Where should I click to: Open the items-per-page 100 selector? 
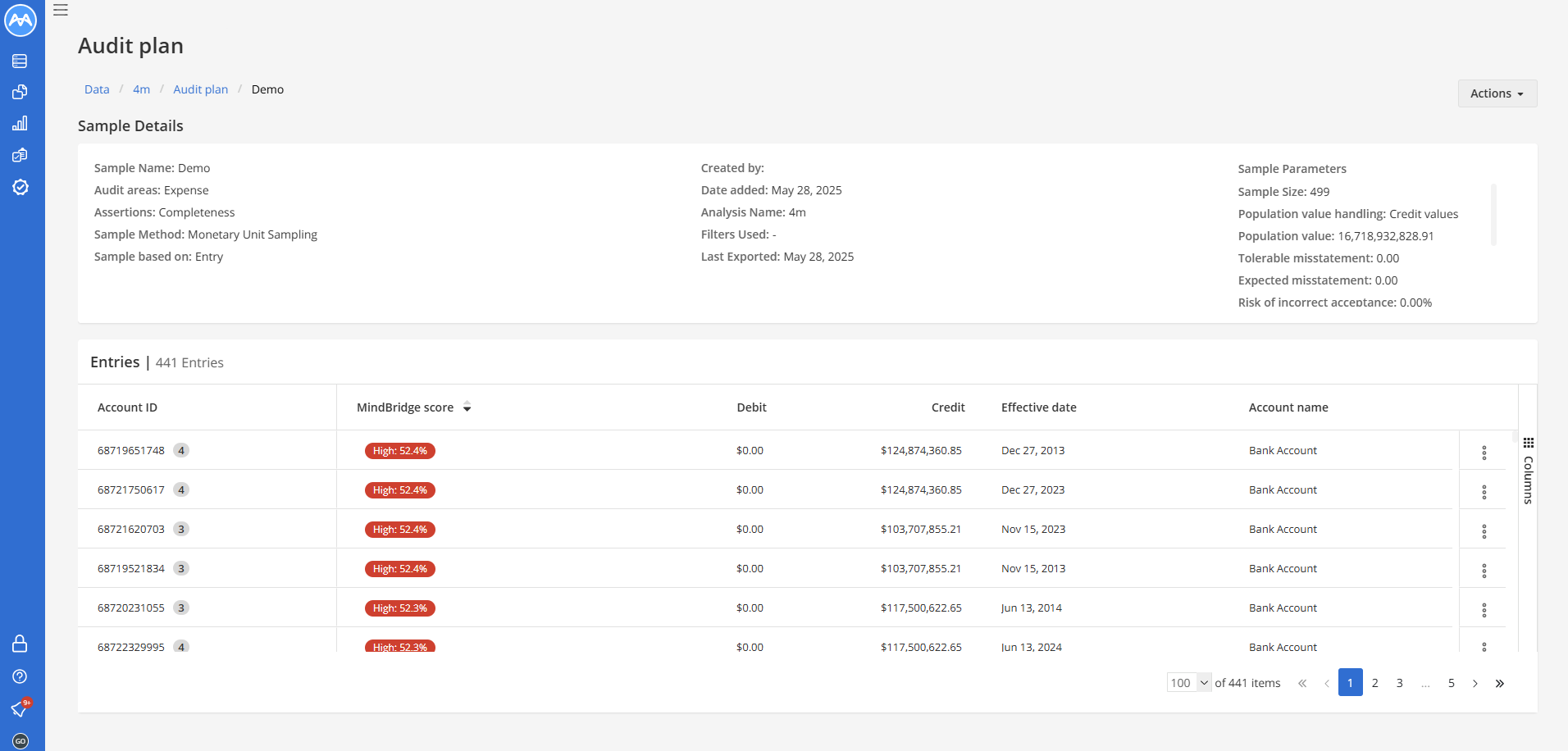(x=1187, y=682)
